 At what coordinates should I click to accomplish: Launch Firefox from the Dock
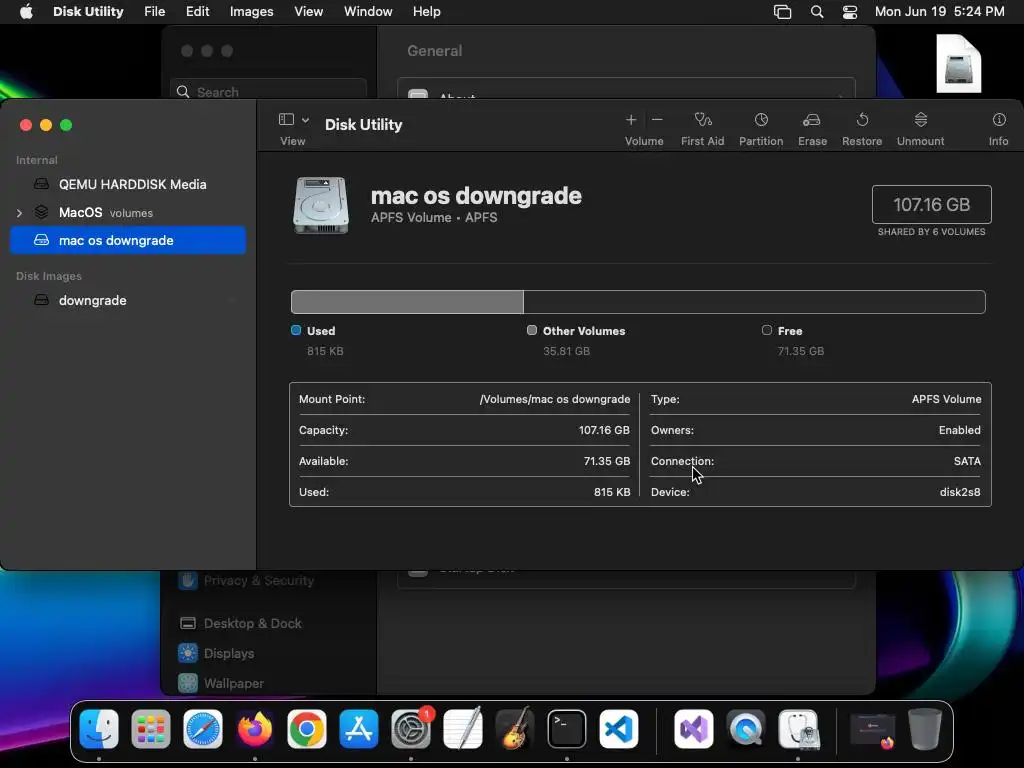pyautogui.click(x=255, y=729)
